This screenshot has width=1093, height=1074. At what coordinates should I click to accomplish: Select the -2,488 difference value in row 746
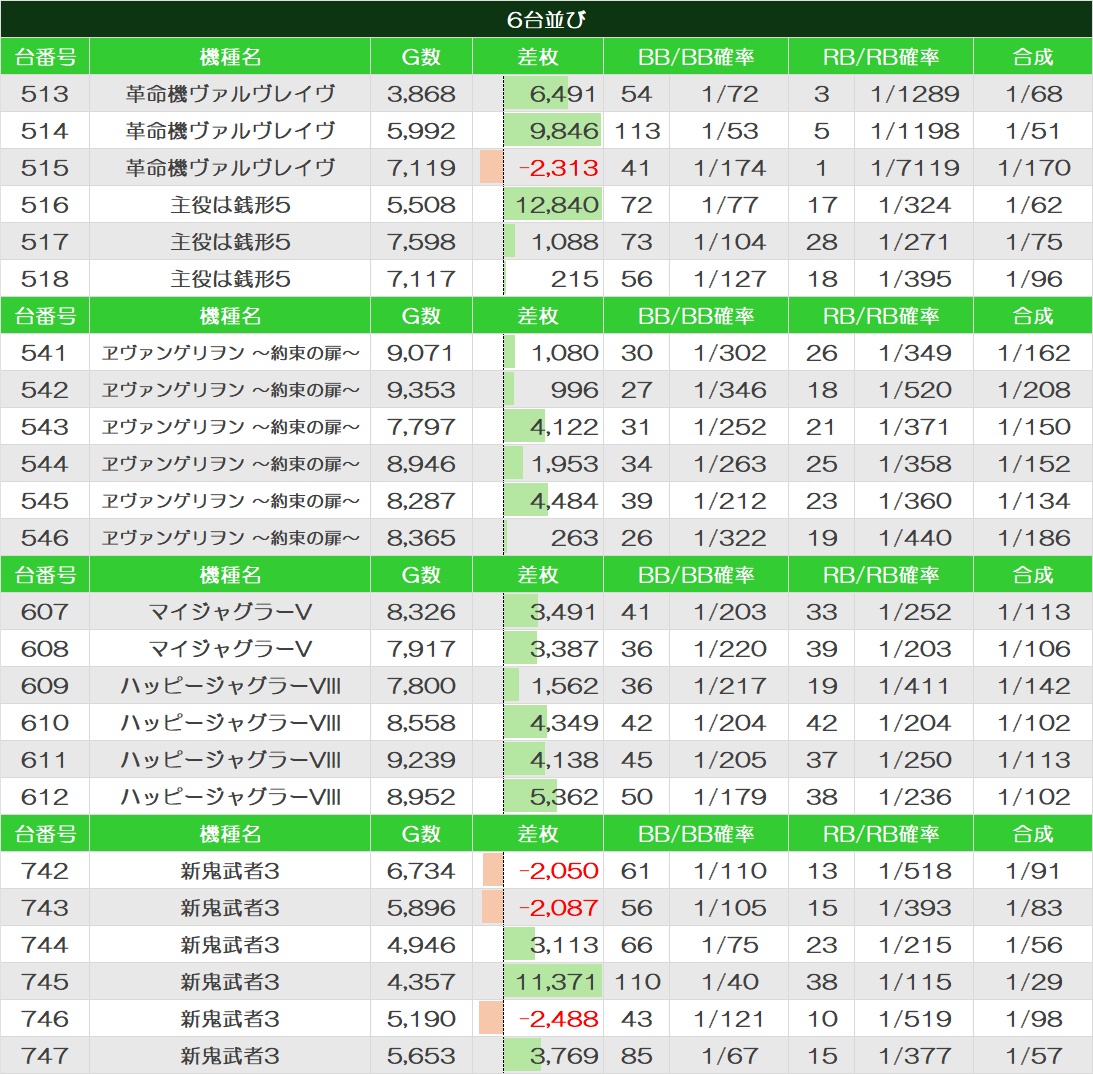pos(558,1018)
